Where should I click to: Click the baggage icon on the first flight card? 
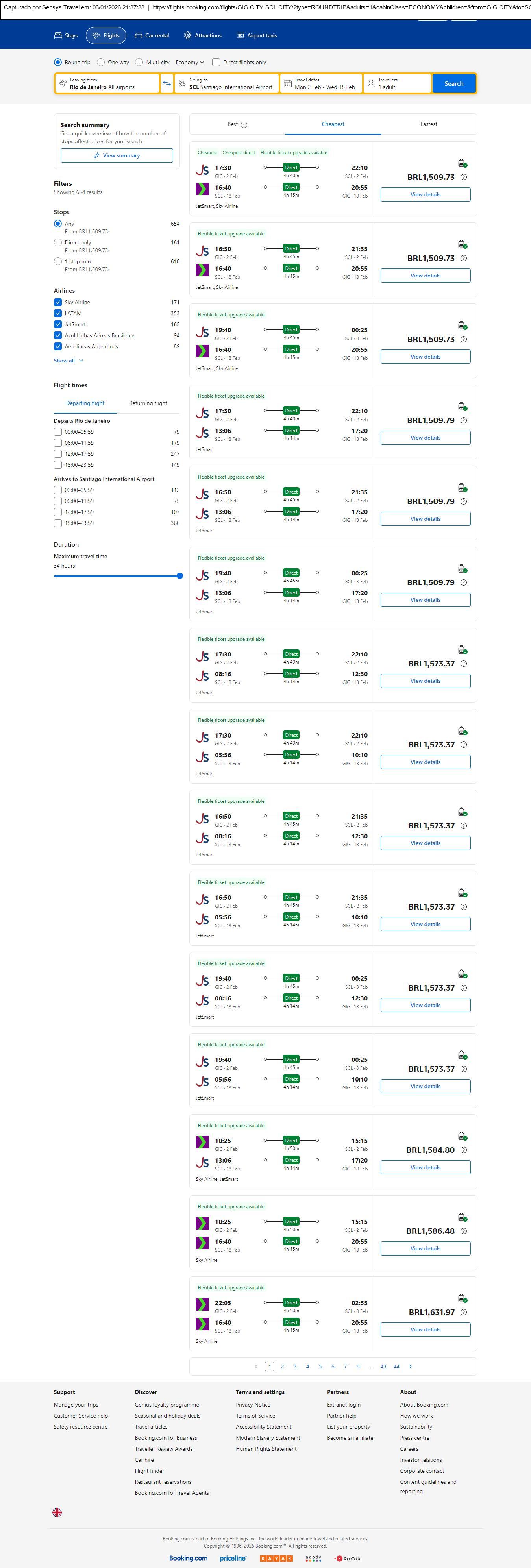pos(462,163)
